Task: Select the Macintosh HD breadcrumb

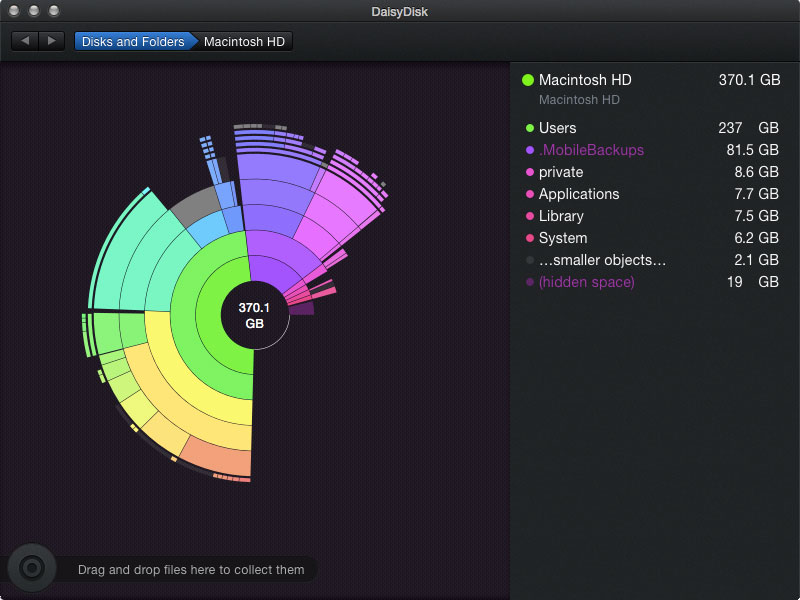Action: (x=244, y=41)
